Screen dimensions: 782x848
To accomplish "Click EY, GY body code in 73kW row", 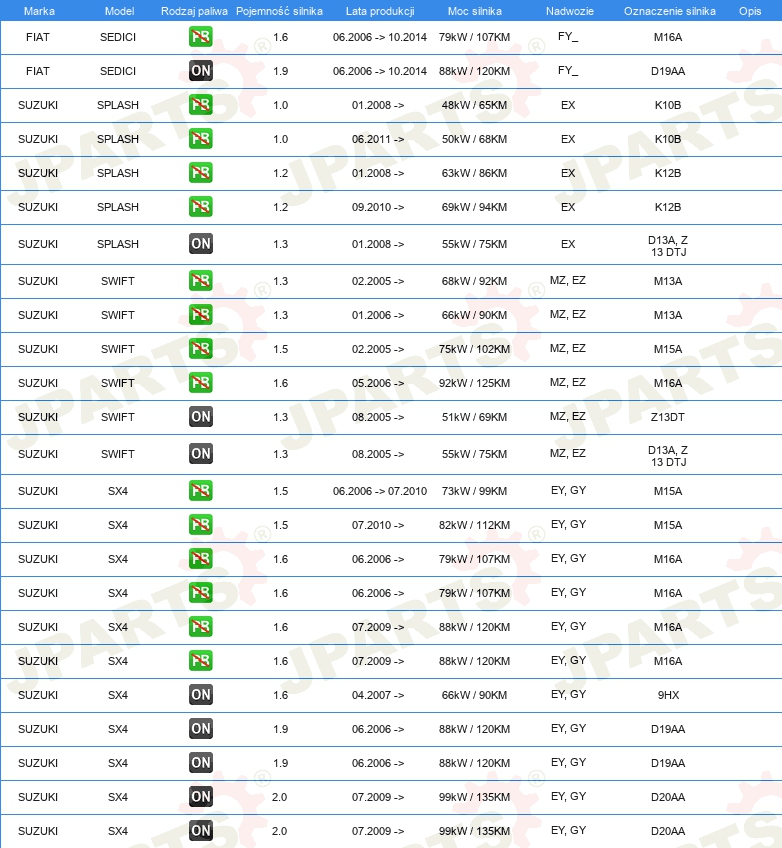I will pos(568,491).
